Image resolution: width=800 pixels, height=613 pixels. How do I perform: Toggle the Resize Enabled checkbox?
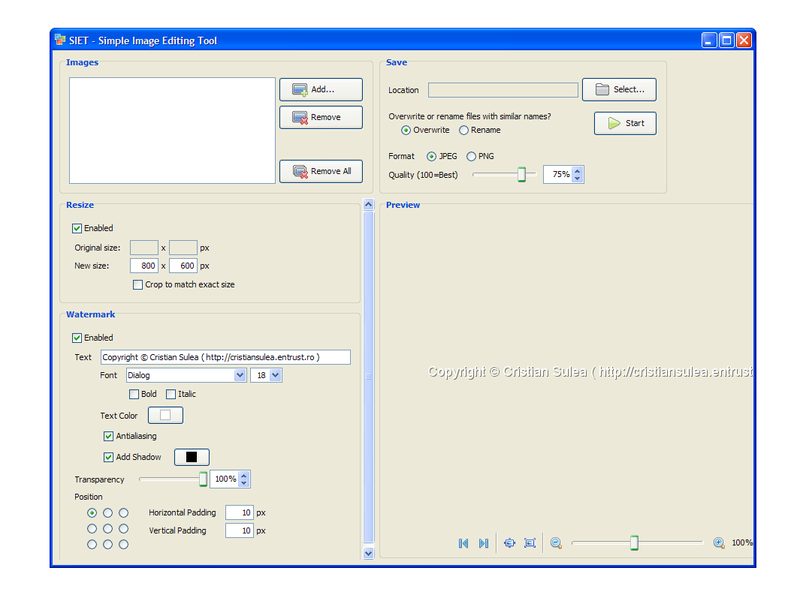point(77,228)
